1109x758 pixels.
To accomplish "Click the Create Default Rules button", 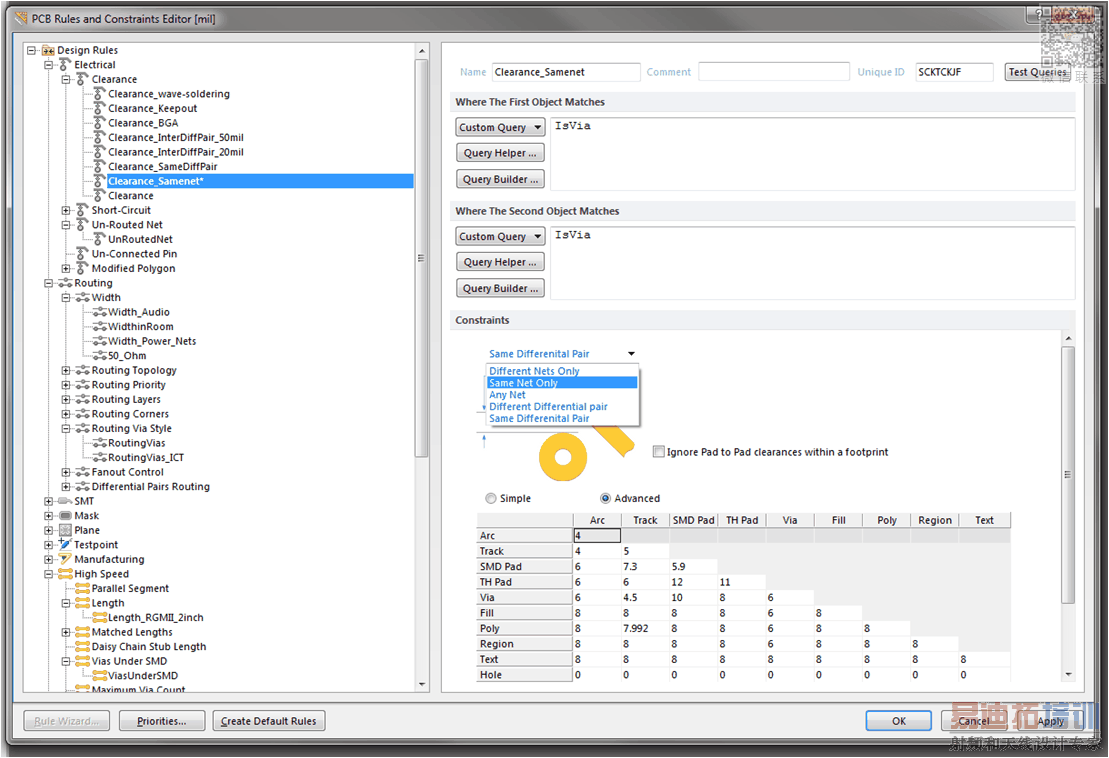I will pos(268,721).
